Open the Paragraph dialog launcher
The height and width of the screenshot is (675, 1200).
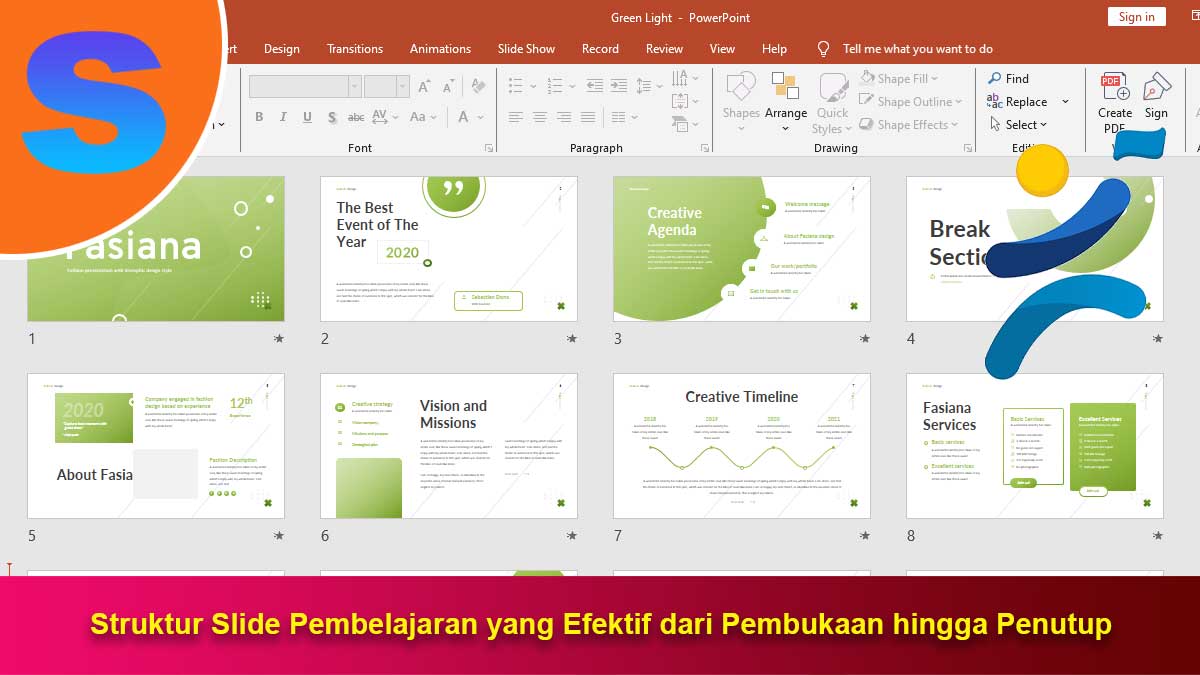click(x=705, y=148)
